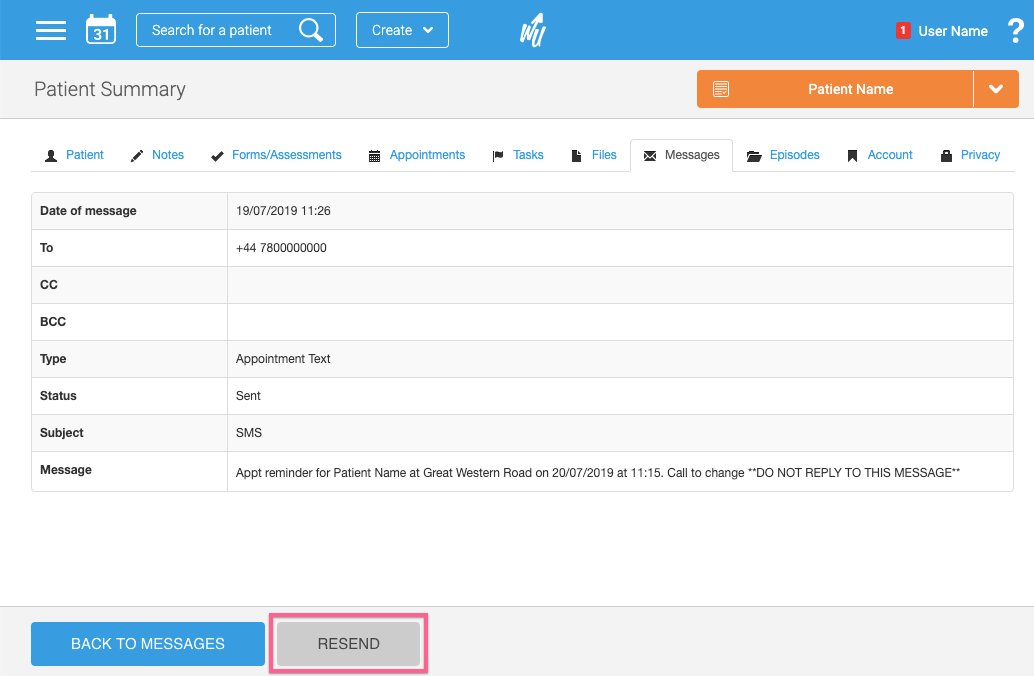Open the User Name account menu
The image size is (1034, 676).
tap(952, 31)
